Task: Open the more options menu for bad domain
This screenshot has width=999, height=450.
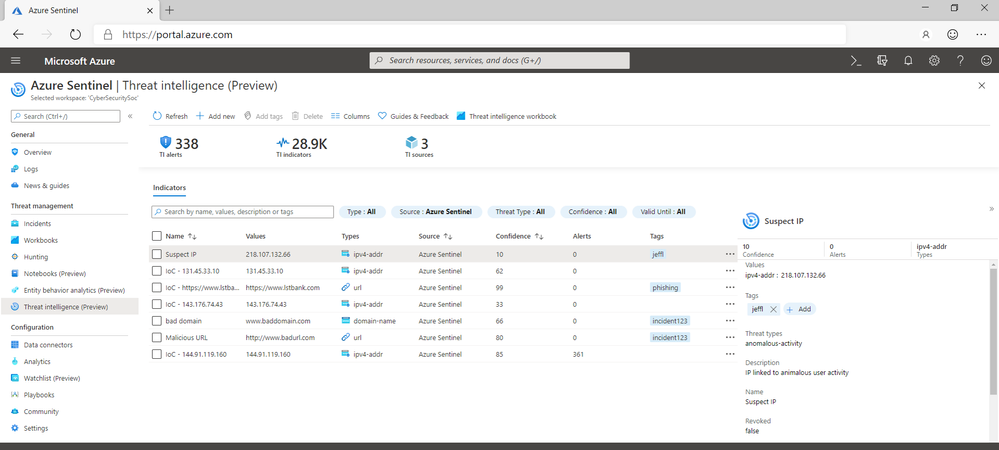Action: pos(729,321)
